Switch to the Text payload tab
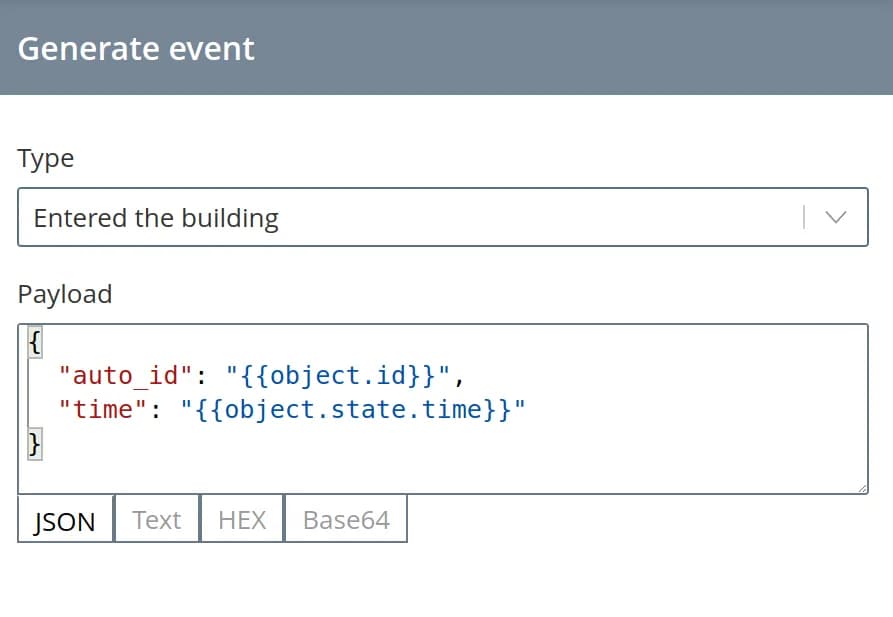Viewport: 893px width, 617px height. pyautogui.click(x=157, y=520)
